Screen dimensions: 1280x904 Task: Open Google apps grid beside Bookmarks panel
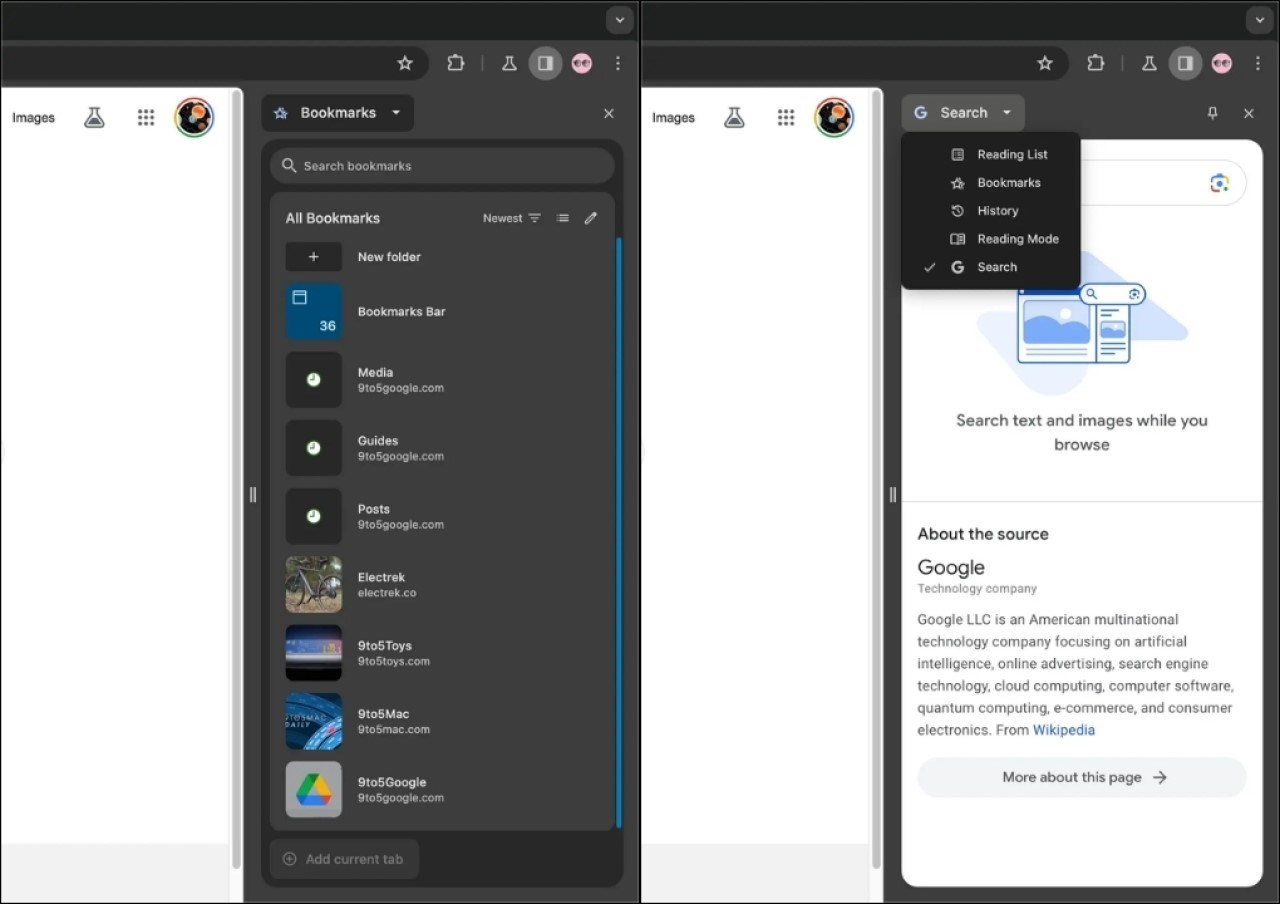(146, 118)
